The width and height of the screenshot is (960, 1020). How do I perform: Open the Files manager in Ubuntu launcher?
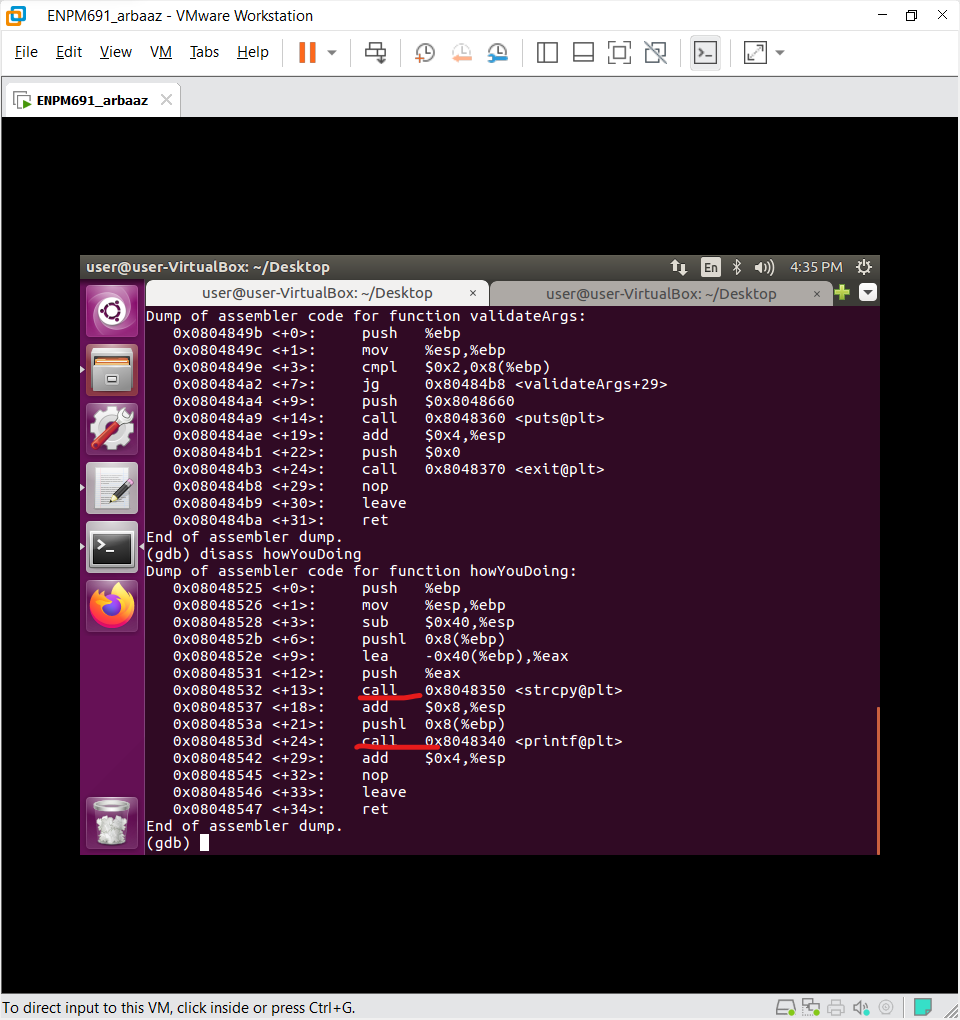click(112, 370)
